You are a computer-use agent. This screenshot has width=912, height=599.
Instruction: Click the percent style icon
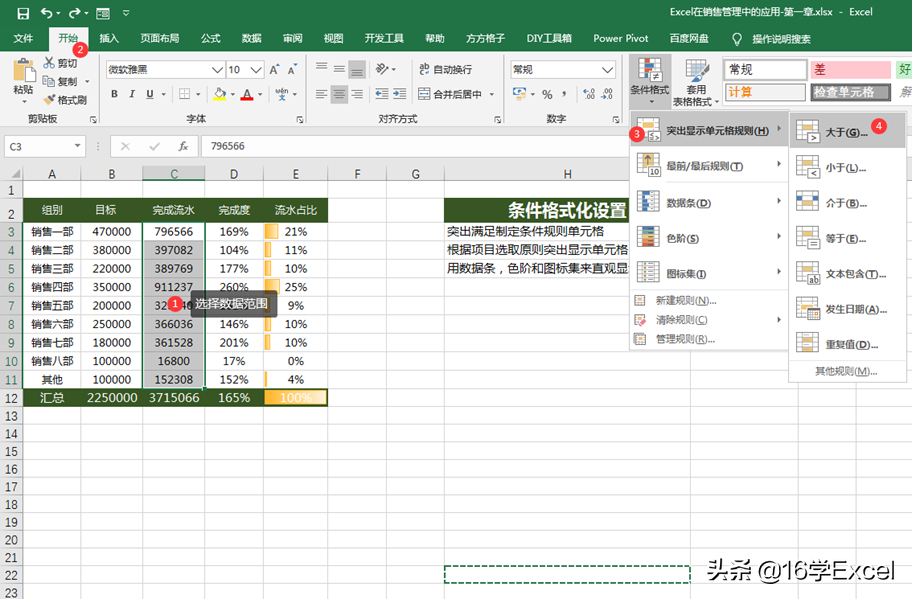click(x=547, y=94)
